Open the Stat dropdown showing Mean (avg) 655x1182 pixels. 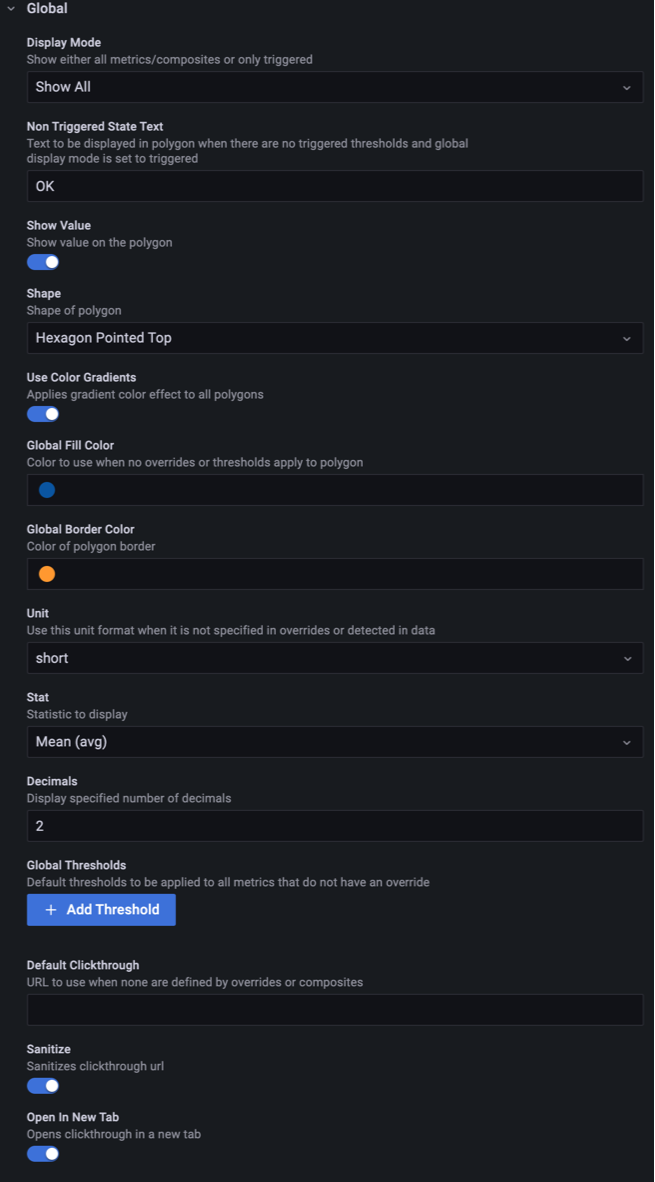334,742
